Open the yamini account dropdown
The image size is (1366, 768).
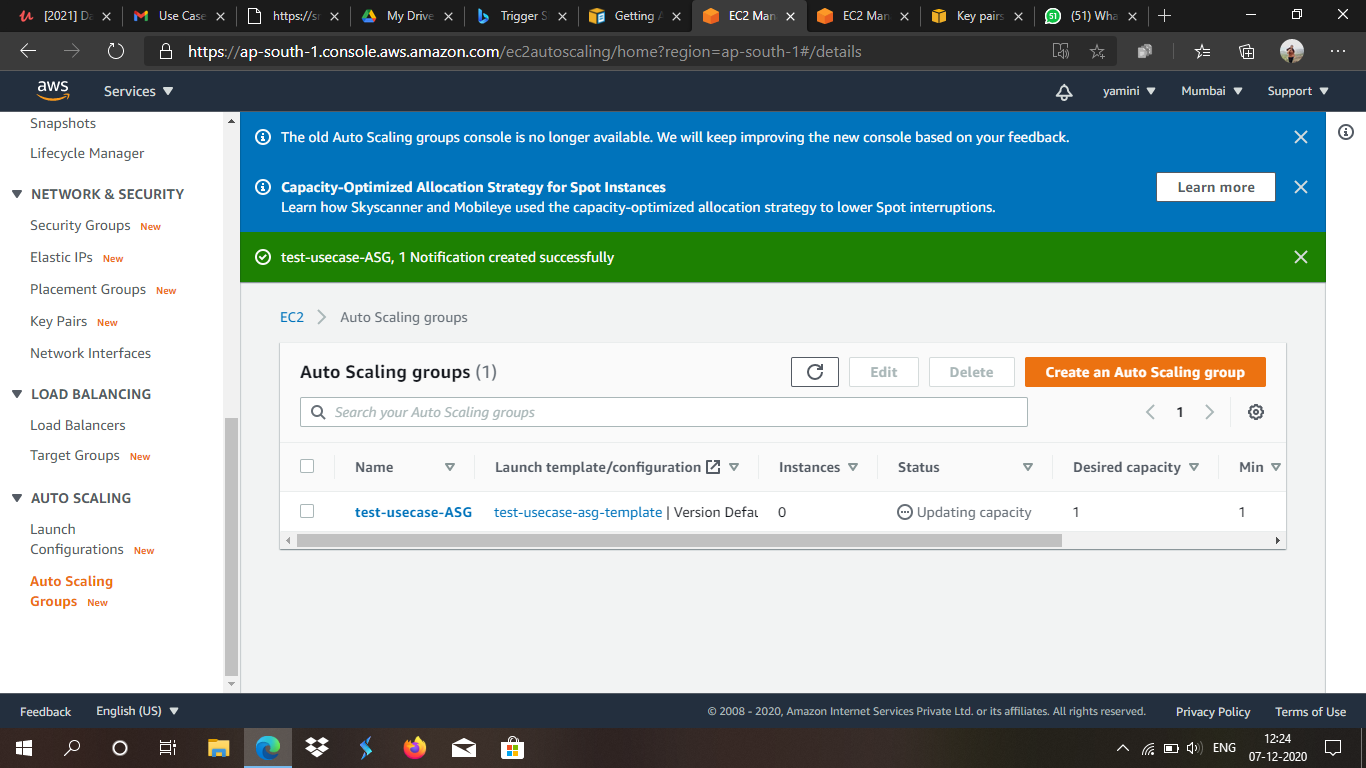point(1129,91)
